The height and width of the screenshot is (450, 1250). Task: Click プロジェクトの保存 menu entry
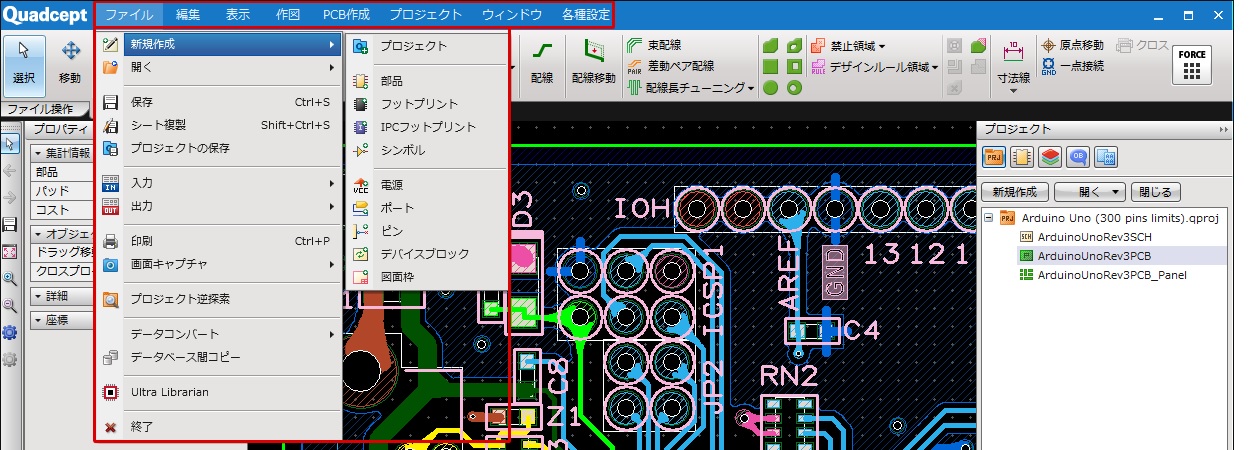tap(220, 148)
